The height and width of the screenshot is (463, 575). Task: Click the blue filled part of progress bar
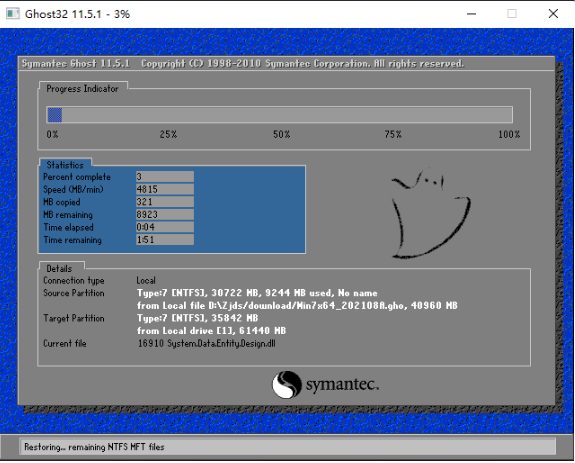pos(55,115)
